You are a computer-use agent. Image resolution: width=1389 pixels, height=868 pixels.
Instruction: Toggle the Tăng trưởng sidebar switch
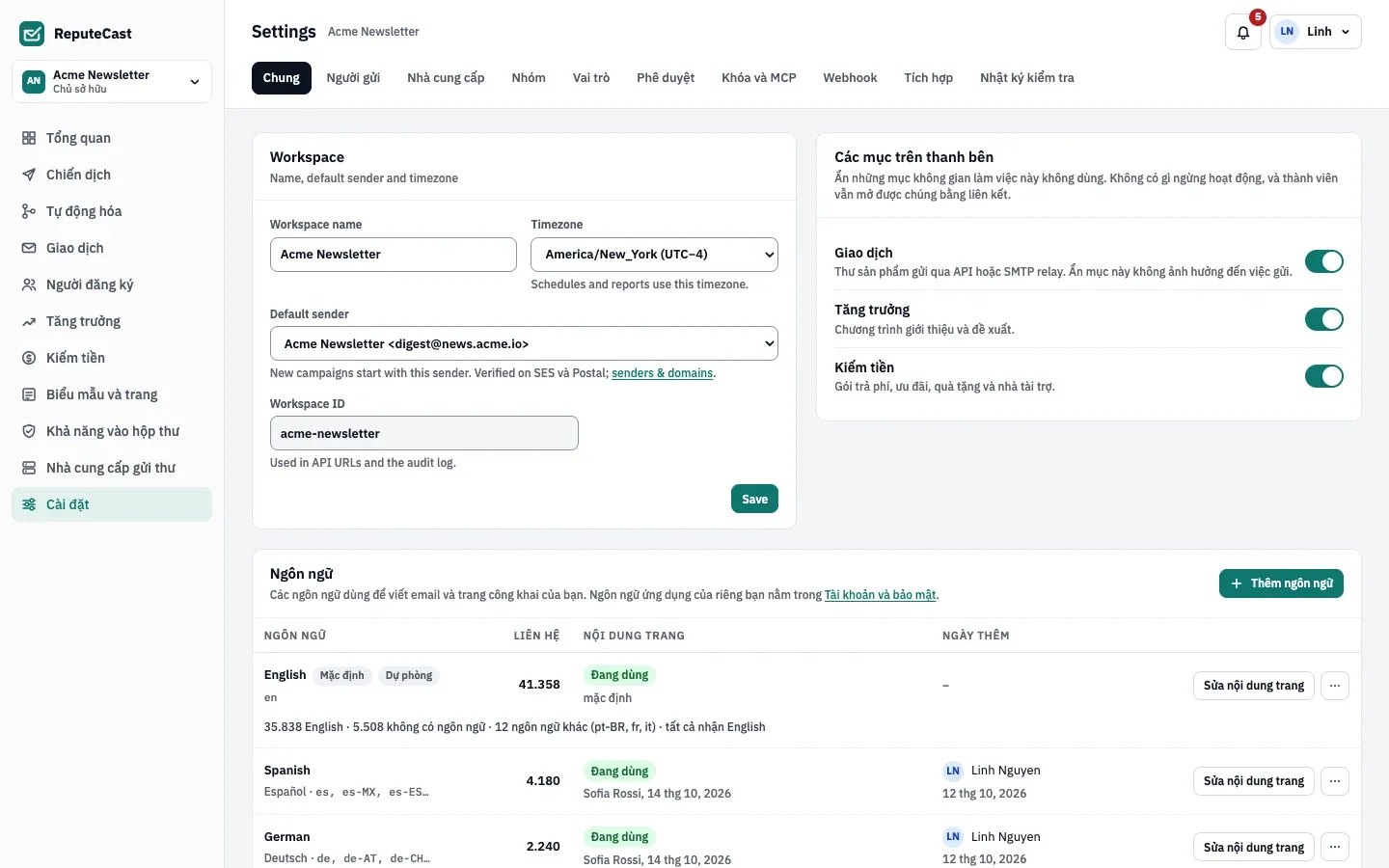point(1324,319)
